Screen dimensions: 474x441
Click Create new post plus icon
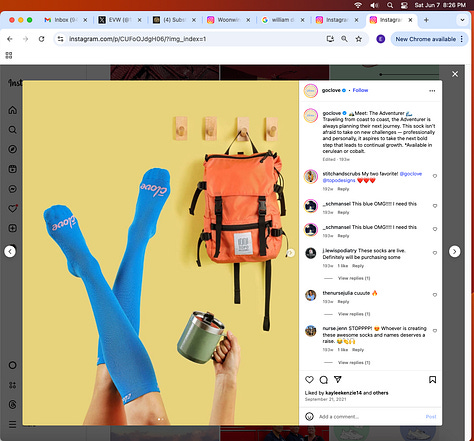click(13, 228)
